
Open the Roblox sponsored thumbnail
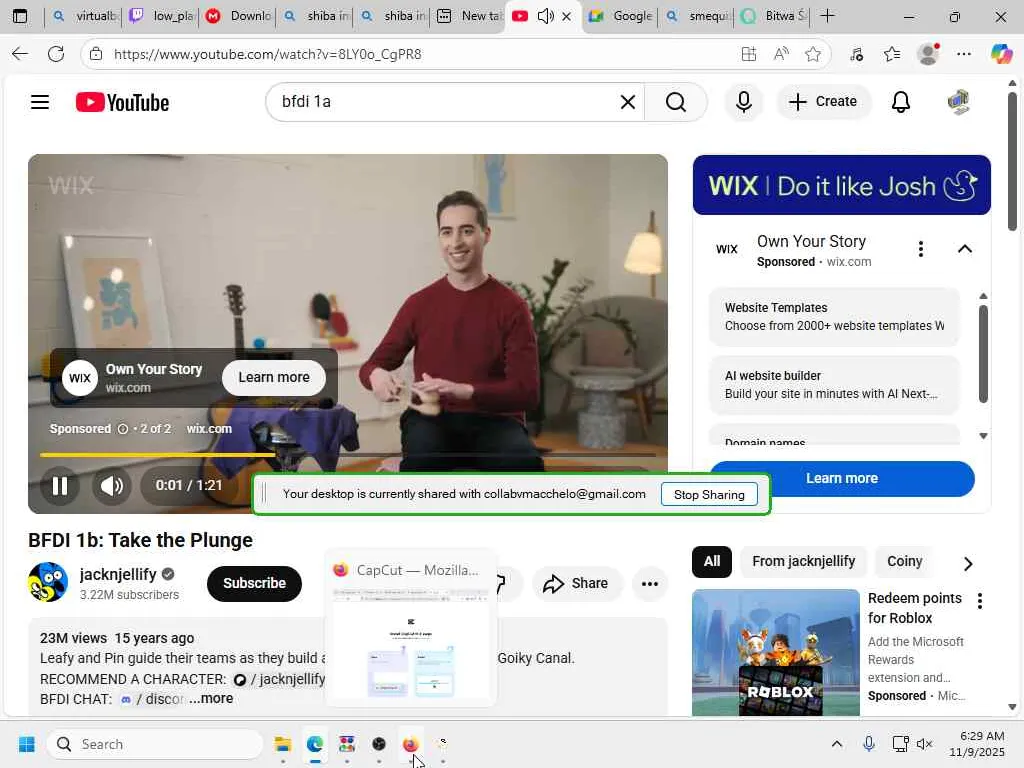coord(776,652)
